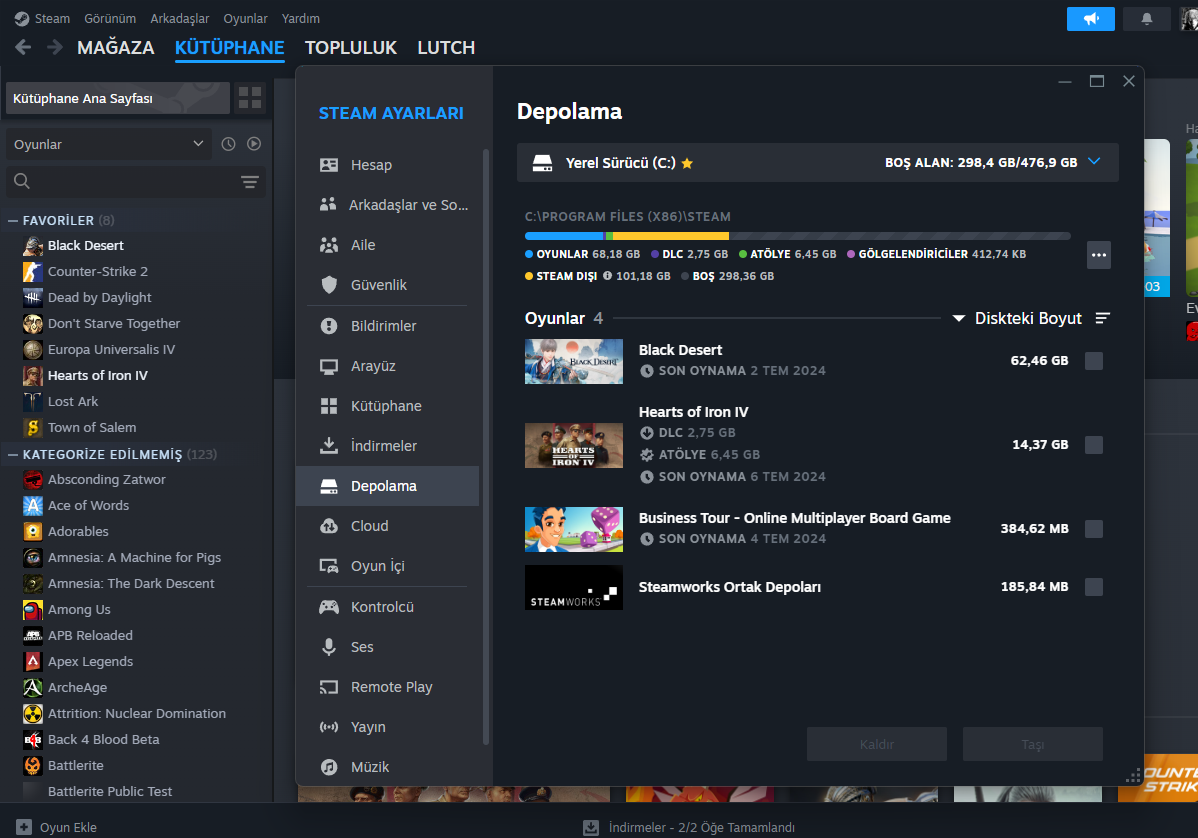Go back with the left arrow
This screenshot has height=838, width=1198.
pos(23,47)
